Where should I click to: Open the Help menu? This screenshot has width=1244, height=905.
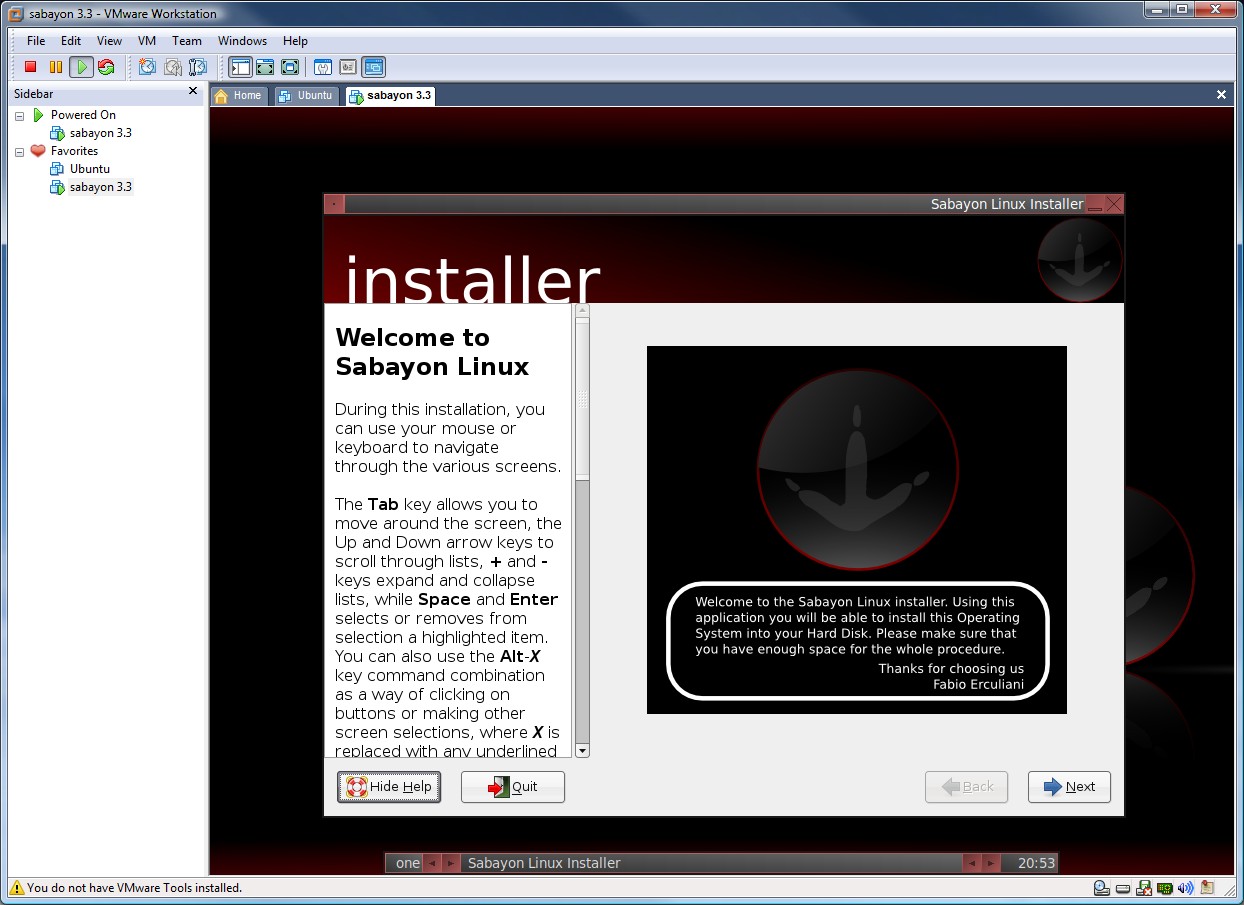(x=295, y=41)
